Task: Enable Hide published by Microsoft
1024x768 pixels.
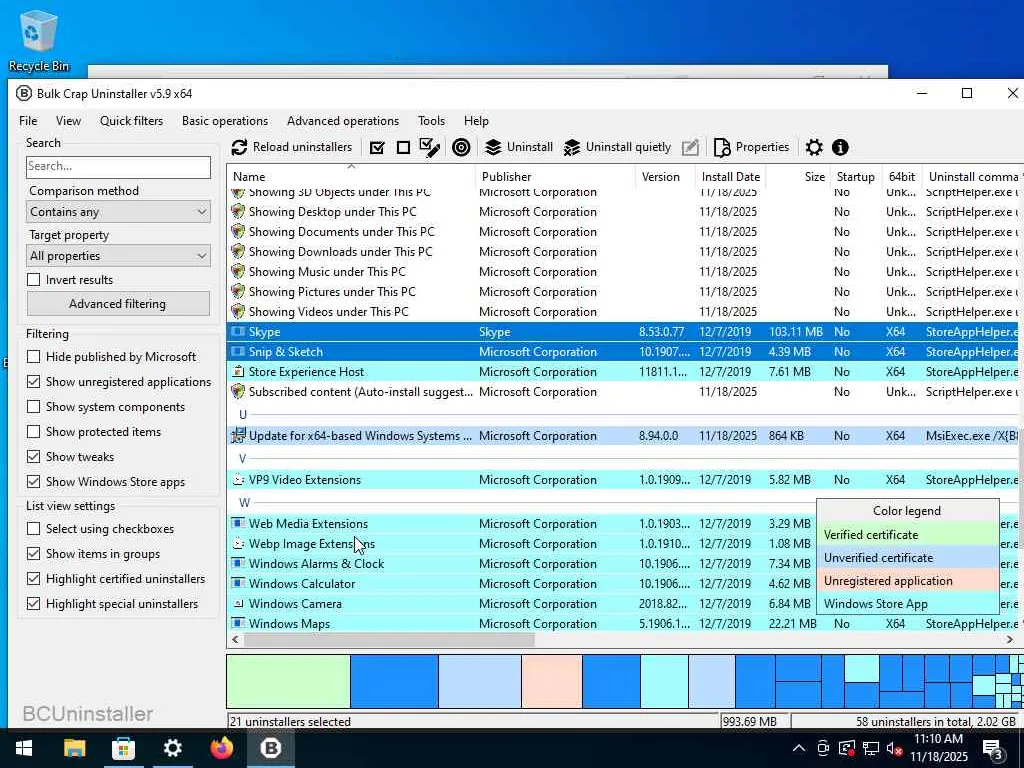Action: click(34, 357)
